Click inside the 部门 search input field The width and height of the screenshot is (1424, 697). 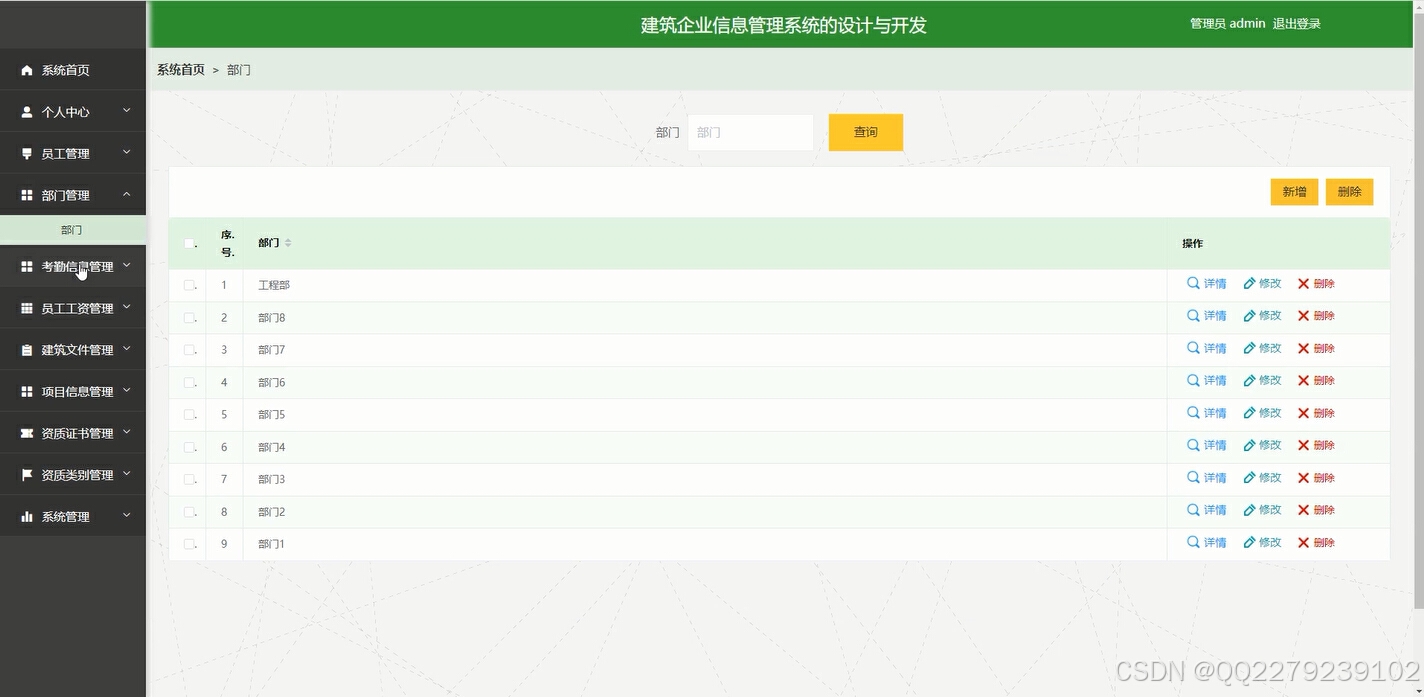pyautogui.click(x=750, y=131)
